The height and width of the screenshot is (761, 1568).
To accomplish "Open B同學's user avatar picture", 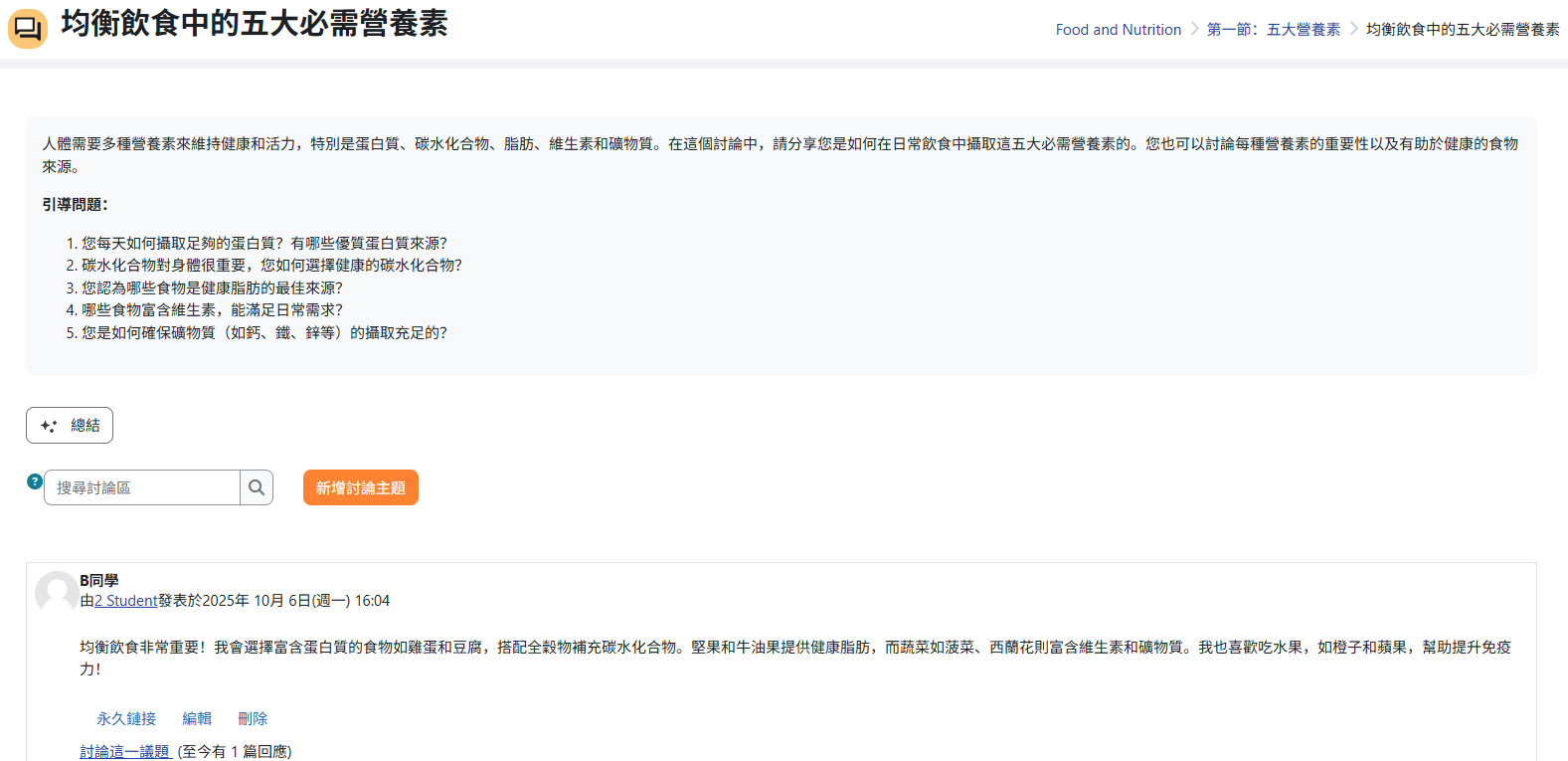I will click(56, 592).
